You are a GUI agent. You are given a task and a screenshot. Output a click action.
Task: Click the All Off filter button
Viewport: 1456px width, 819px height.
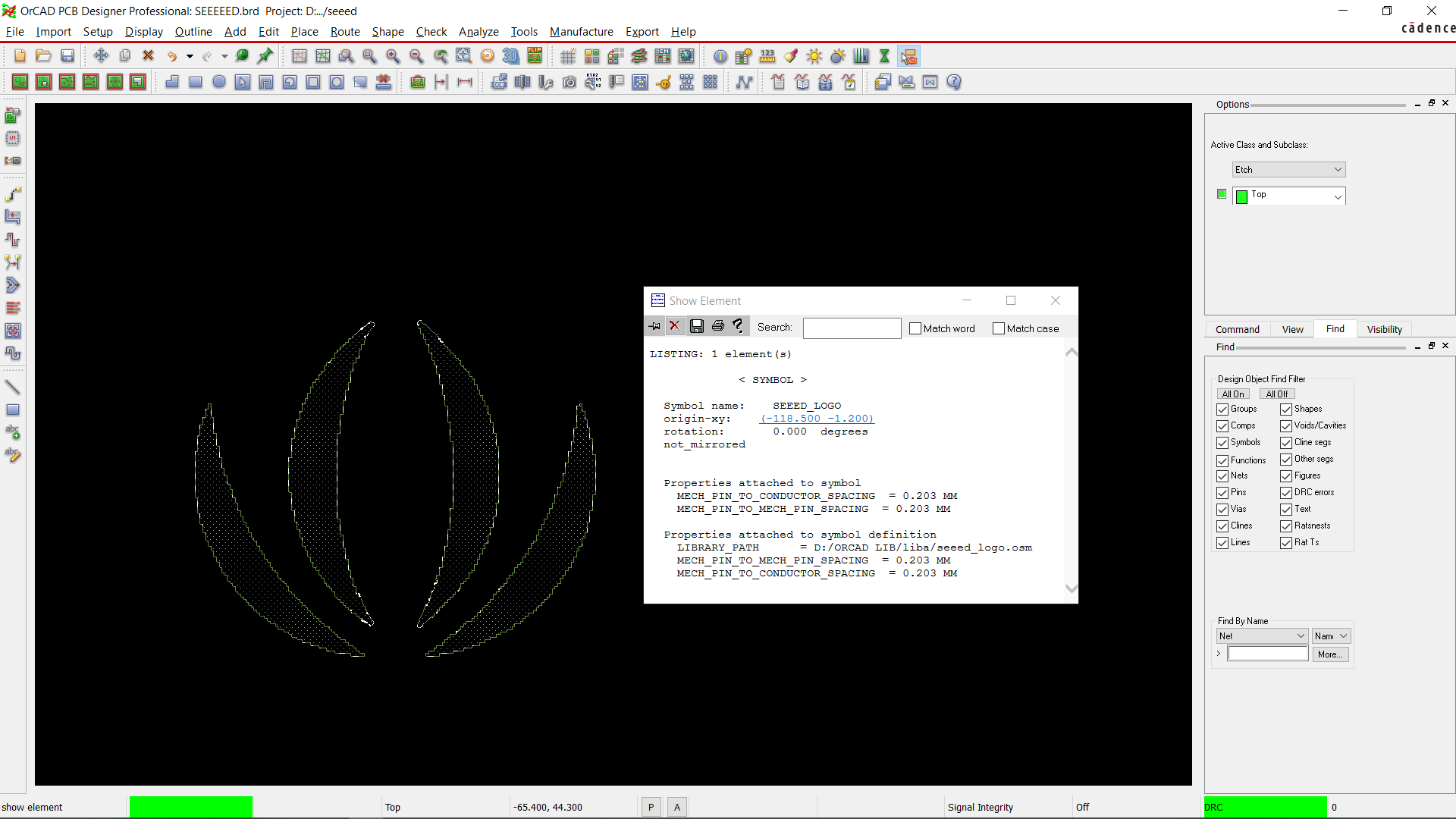tap(1276, 394)
